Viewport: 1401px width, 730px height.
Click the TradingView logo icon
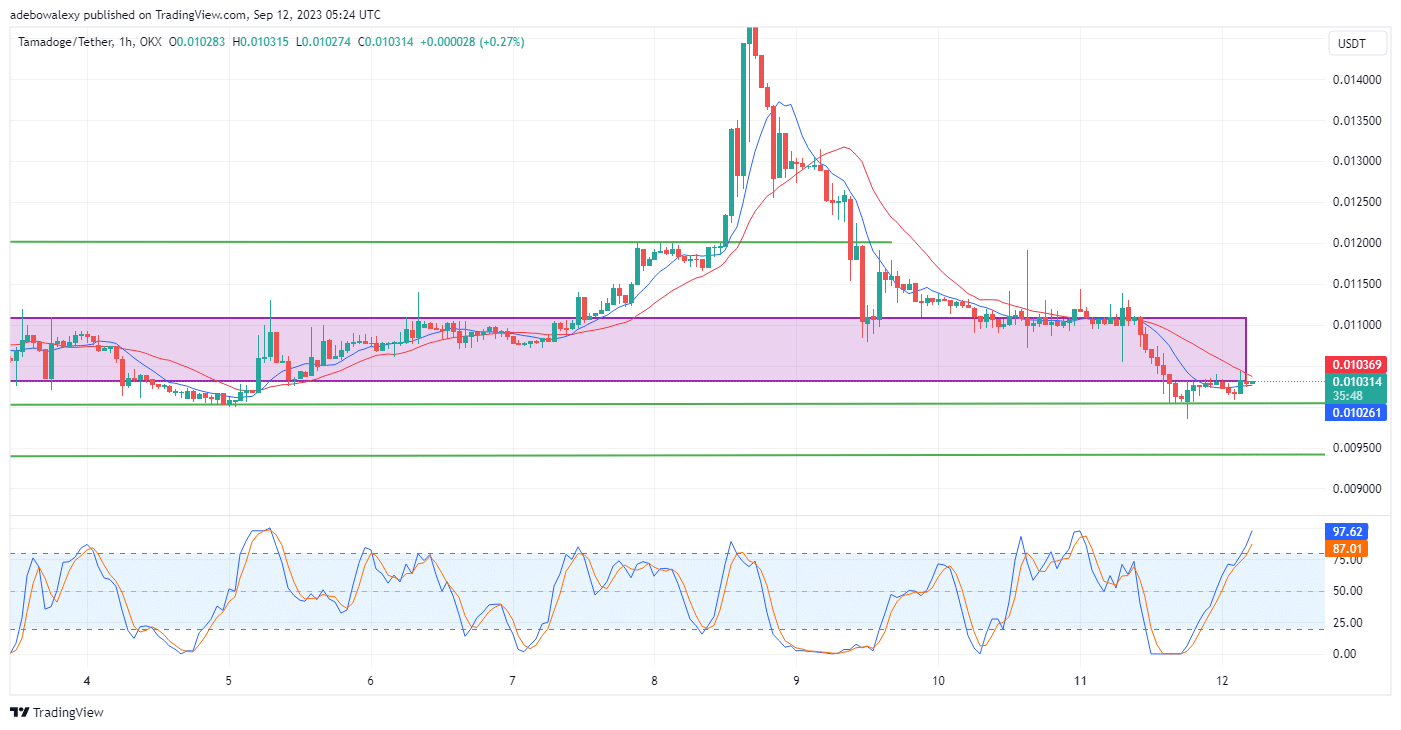20,713
